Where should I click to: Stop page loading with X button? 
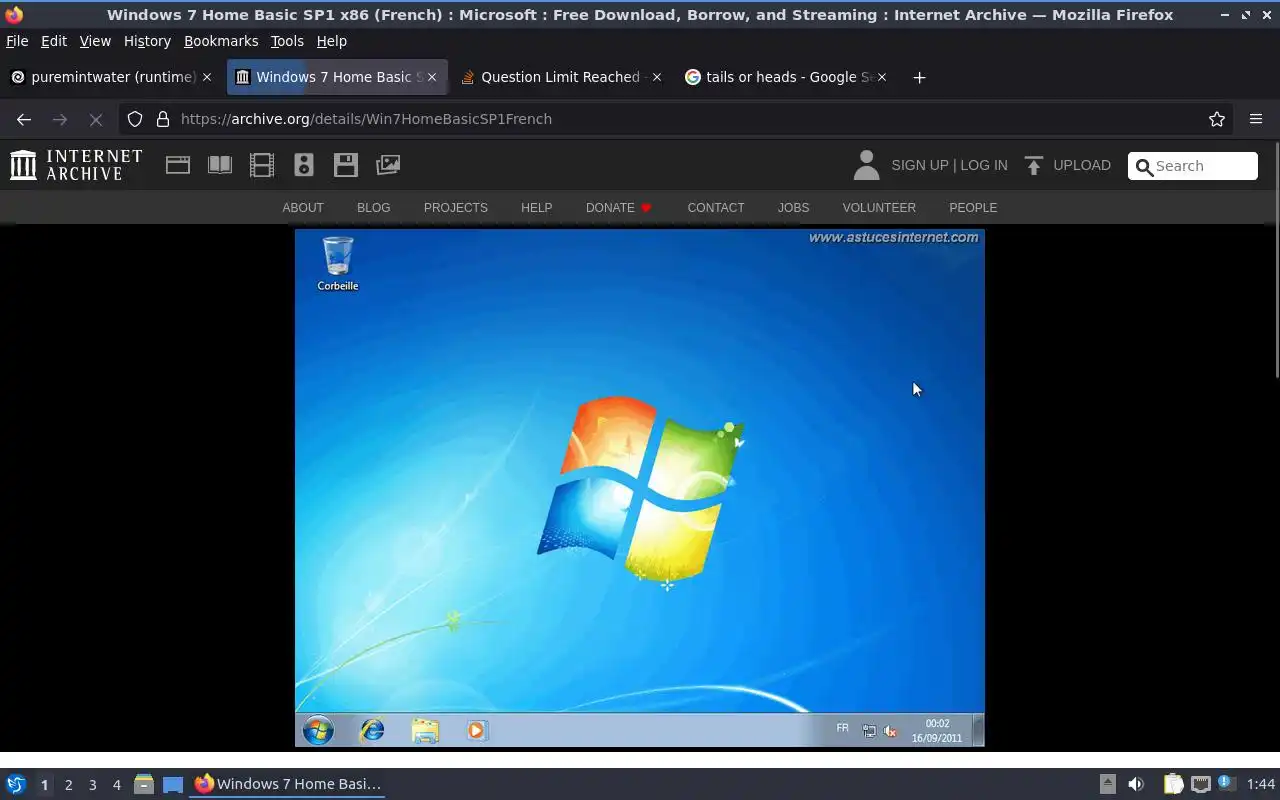(96, 119)
